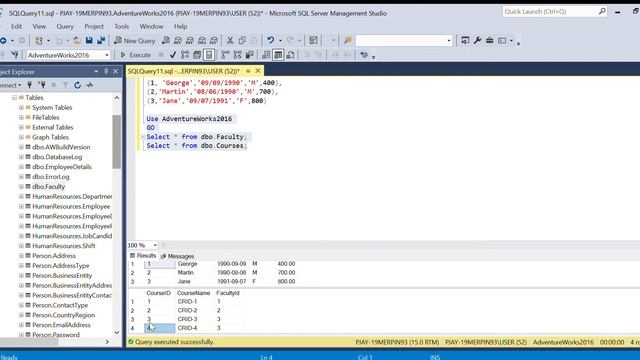Click Object Explorer Activity Monitor icon
This screenshot has width=640, height=360.
tap(89, 85)
